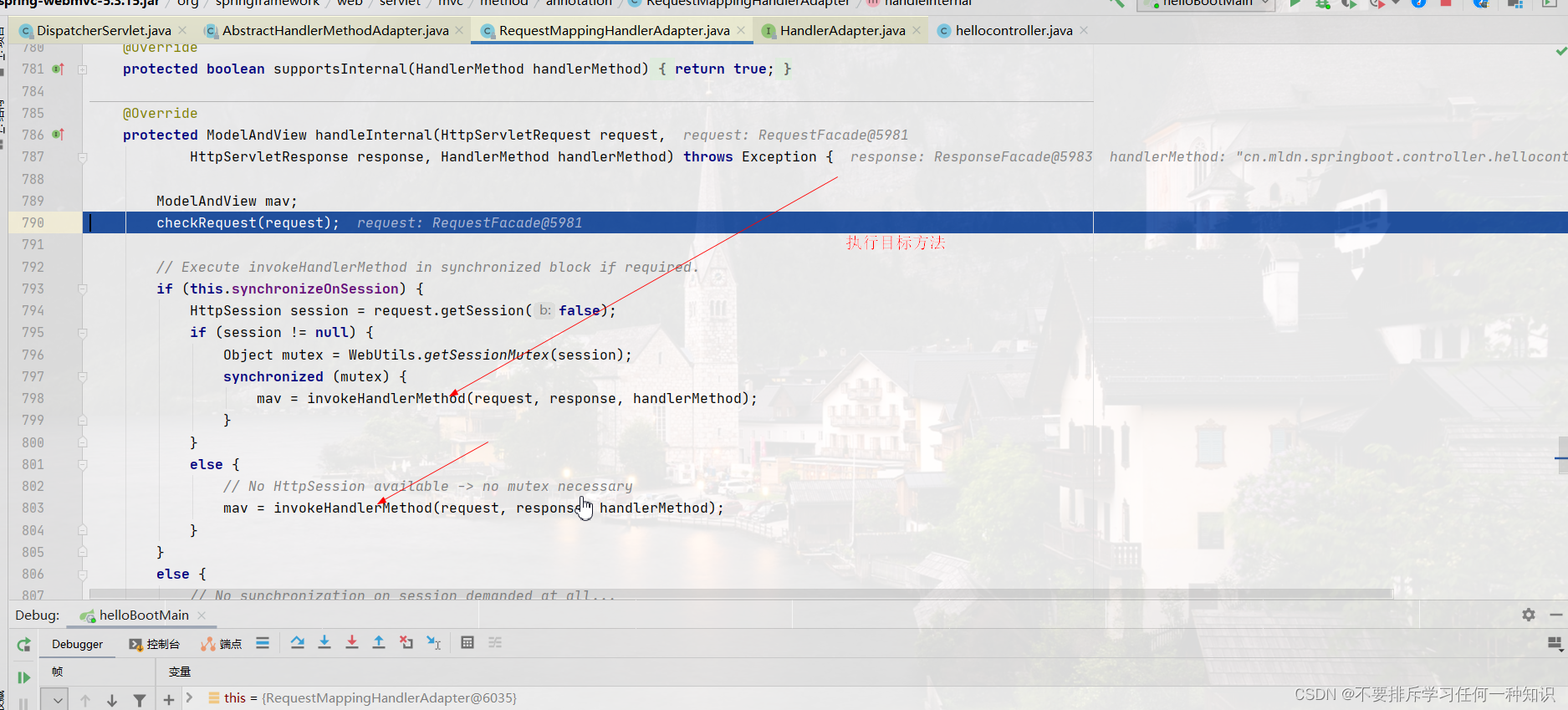Viewport: 1568px width, 710px height.
Task: Collapse synchronized mutex block at line 797
Action: pyautogui.click(x=83, y=376)
